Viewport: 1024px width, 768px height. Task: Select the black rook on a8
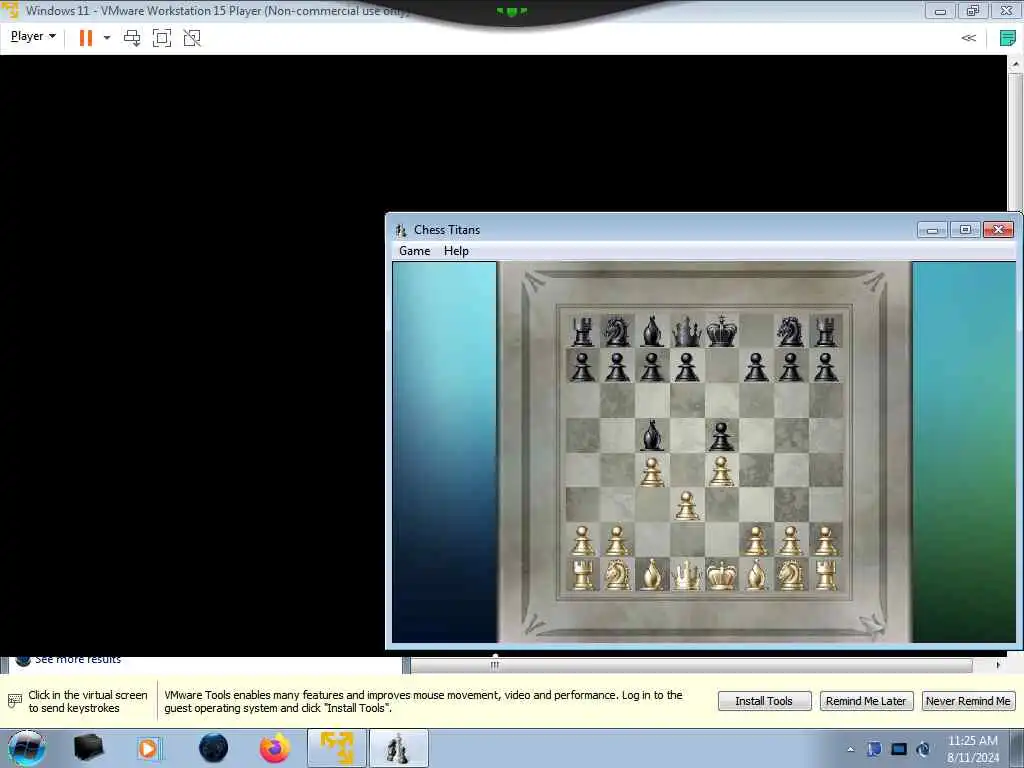tap(583, 332)
